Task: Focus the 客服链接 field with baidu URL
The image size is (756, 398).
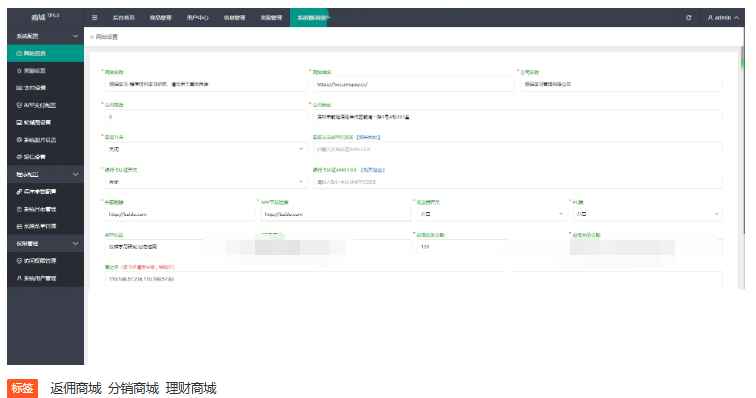Action: (x=179, y=214)
